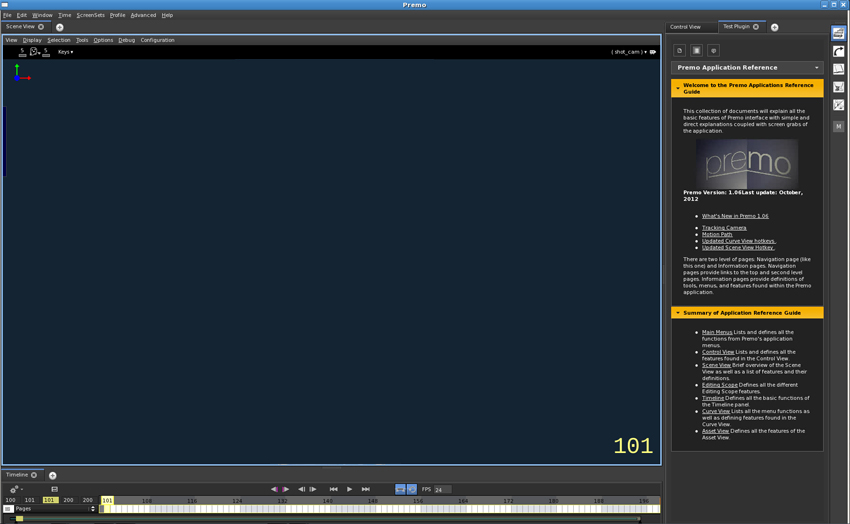Click the yellow 101 current frame marker on ruler
The image size is (850, 524).
point(107,500)
